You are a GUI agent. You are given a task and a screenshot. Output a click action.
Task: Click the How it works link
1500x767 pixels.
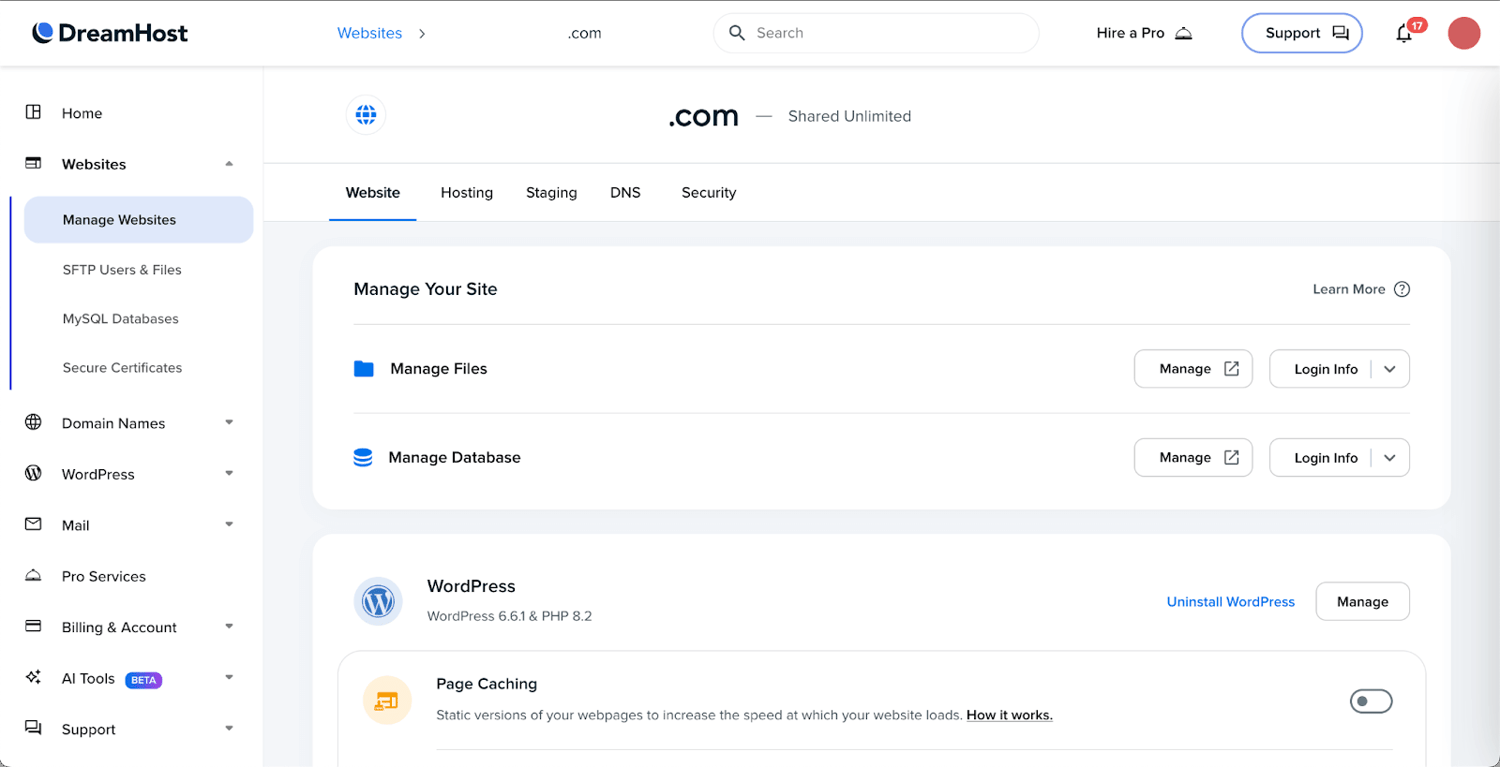coord(1009,715)
